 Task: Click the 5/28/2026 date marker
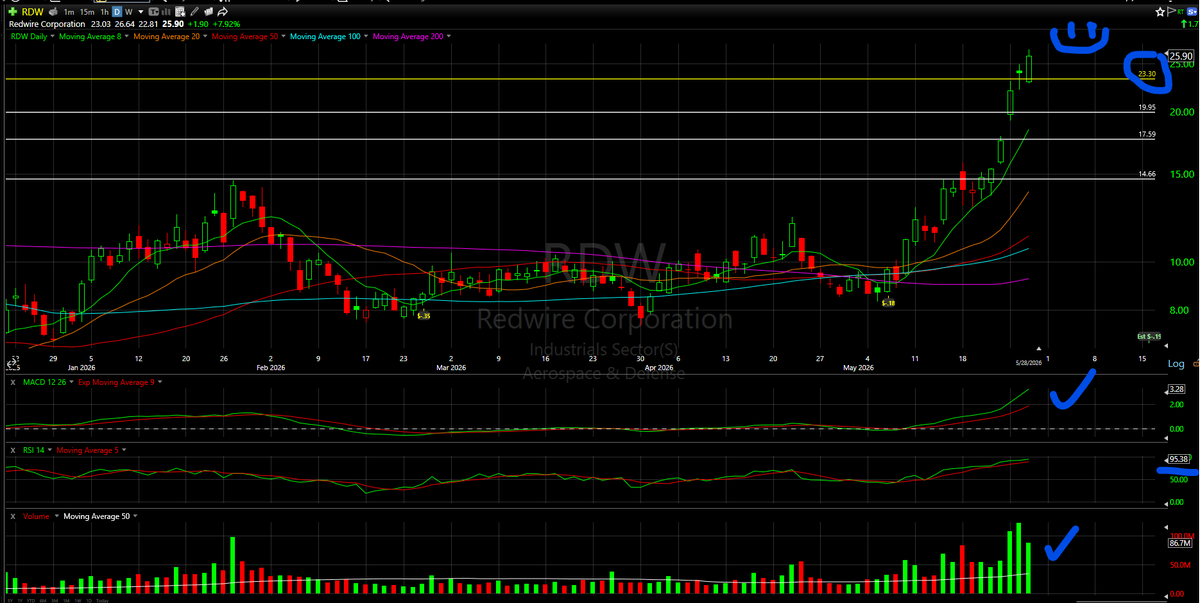tap(1029, 362)
